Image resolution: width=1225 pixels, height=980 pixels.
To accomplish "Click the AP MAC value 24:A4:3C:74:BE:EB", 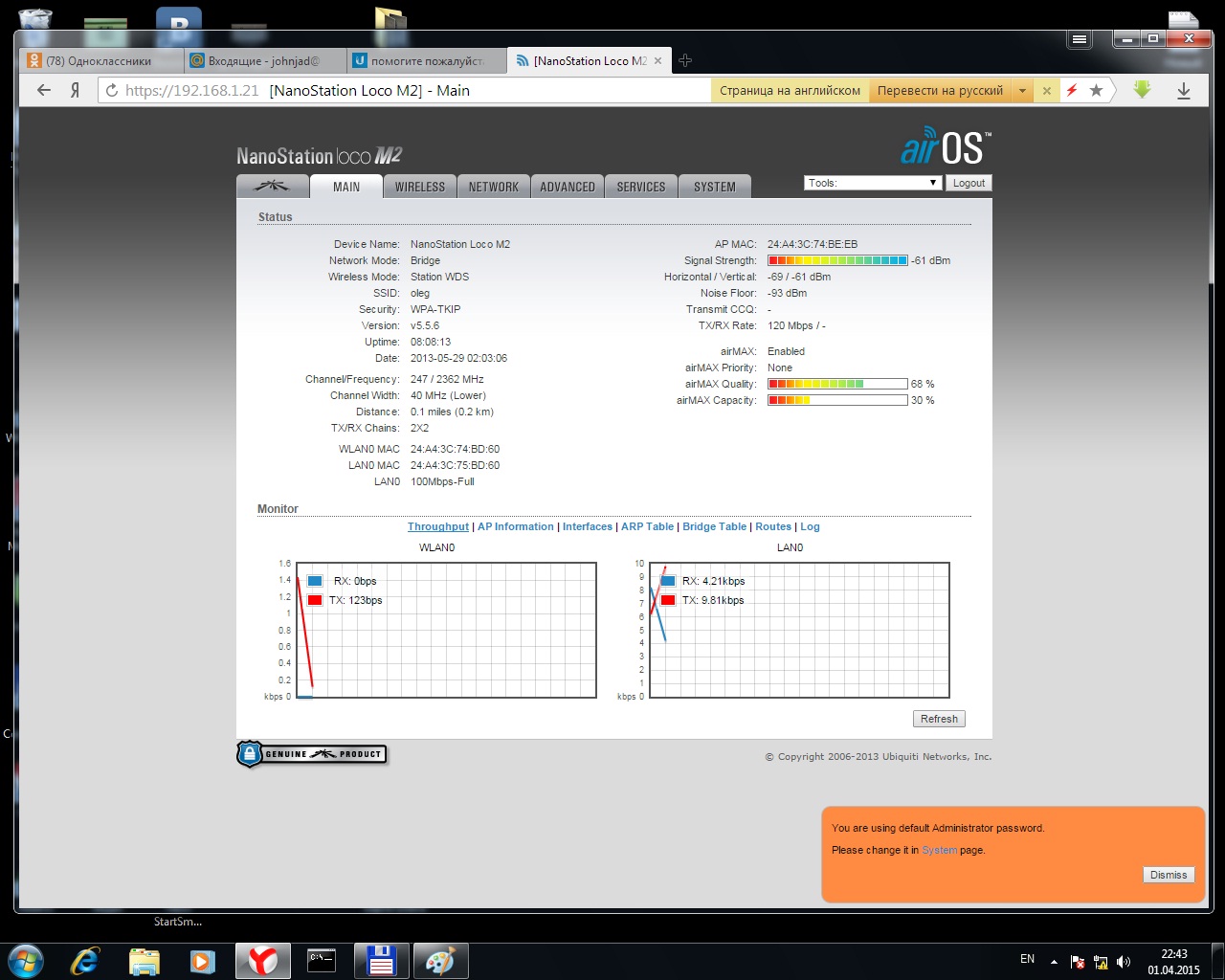I will click(x=813, y=244).
